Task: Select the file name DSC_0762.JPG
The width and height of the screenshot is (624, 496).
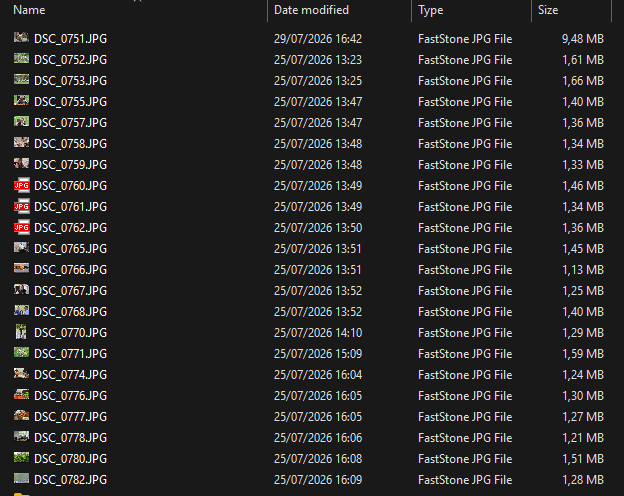Action: [70, 228]
